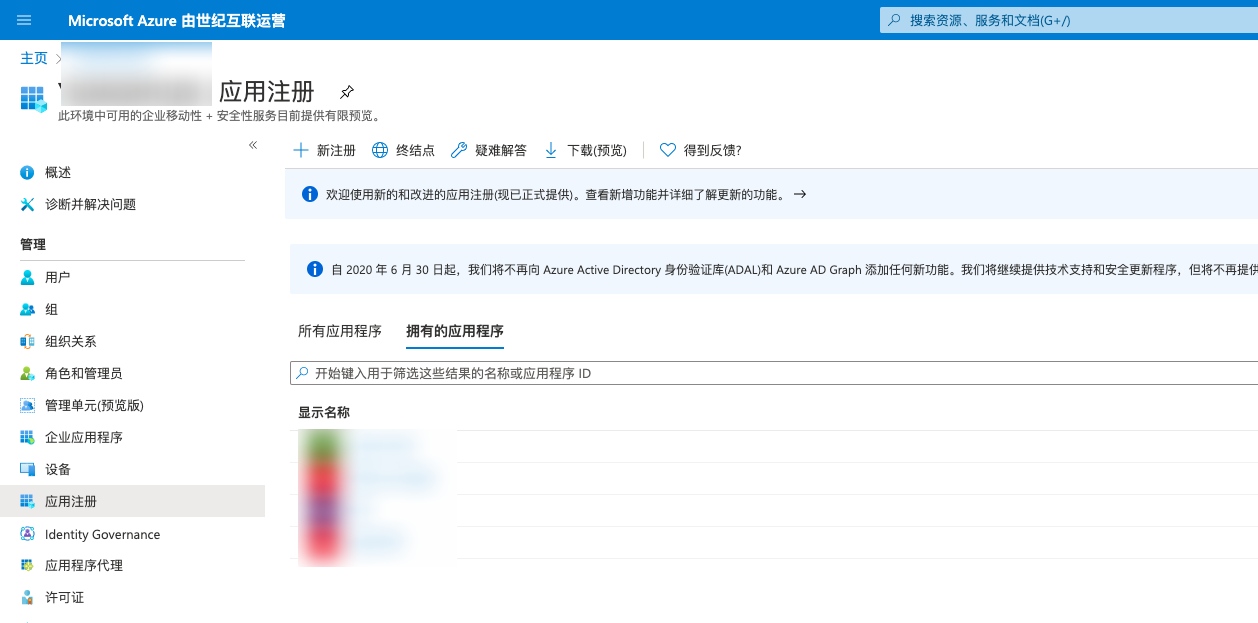Open 概述 in the sidebar
This screenshot has width=1258, height=623.
pos(58,172)
